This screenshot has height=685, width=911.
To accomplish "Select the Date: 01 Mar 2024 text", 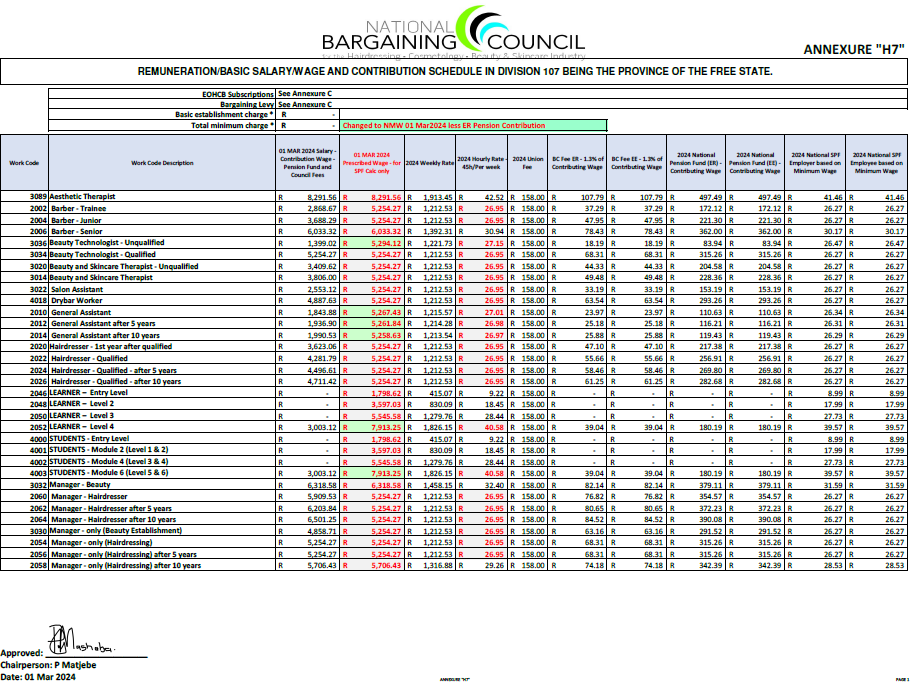I will (x=38, y=676).
